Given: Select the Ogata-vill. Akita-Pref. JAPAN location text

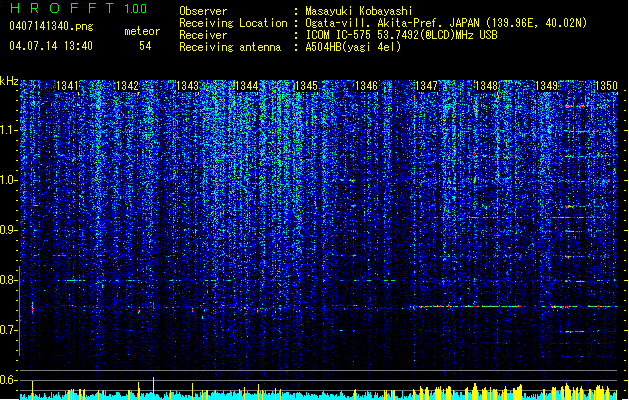Looking at the screenshot, I should click(446, 23).
